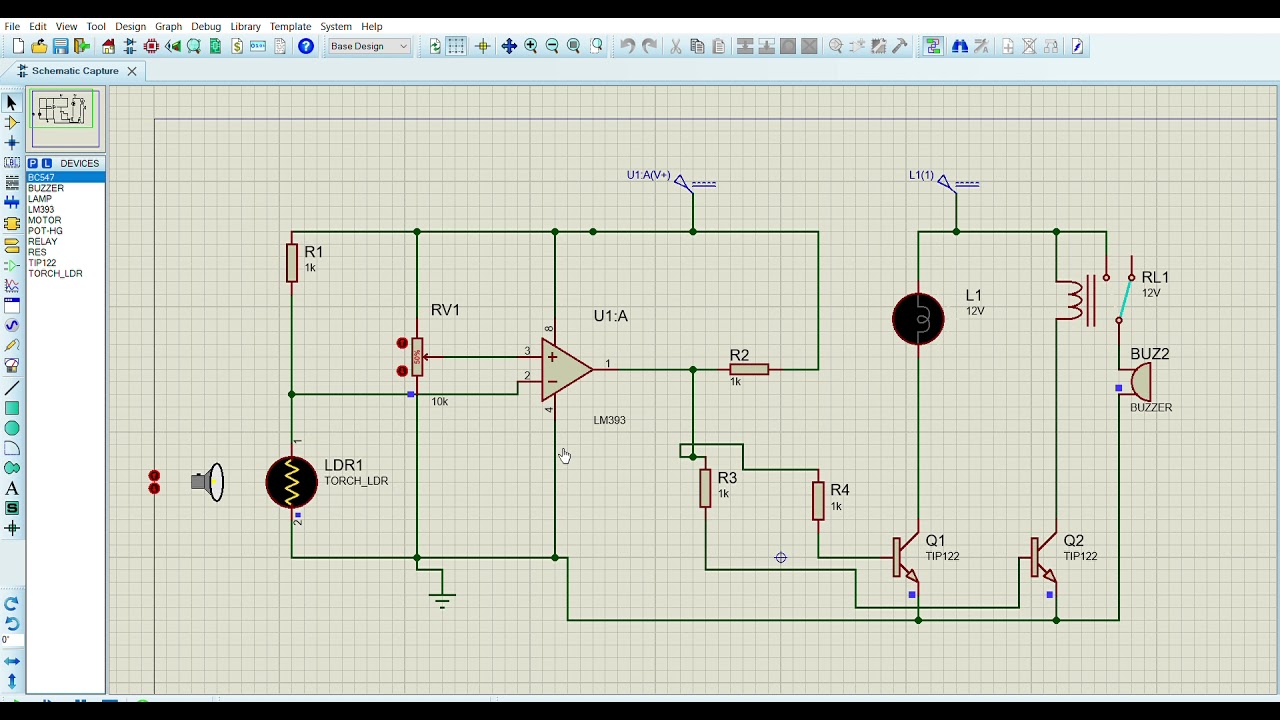Open the File menu
The image size is (1280, 720).
coord(12,27)
